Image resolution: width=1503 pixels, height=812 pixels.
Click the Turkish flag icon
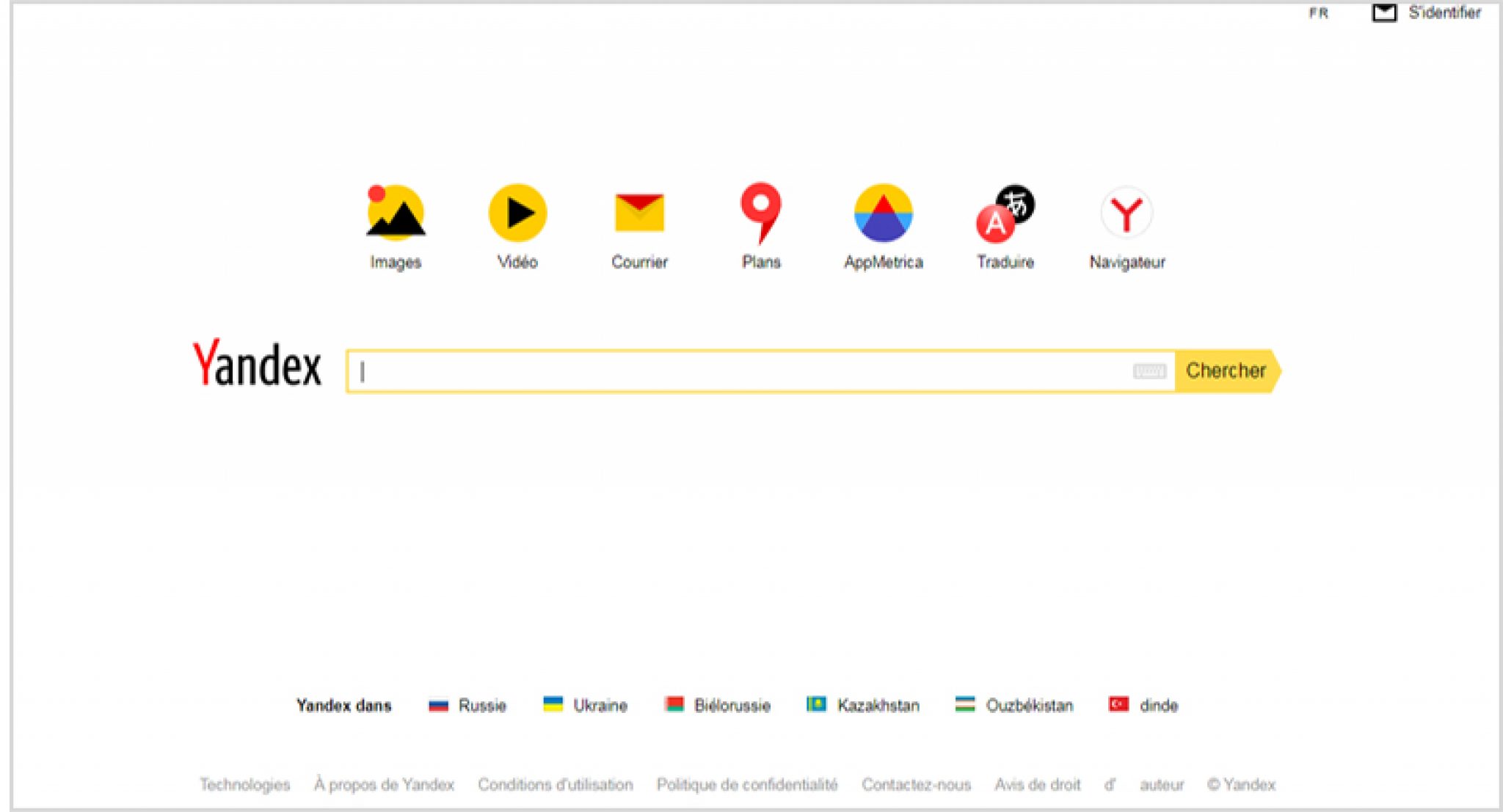[1118, 704]
